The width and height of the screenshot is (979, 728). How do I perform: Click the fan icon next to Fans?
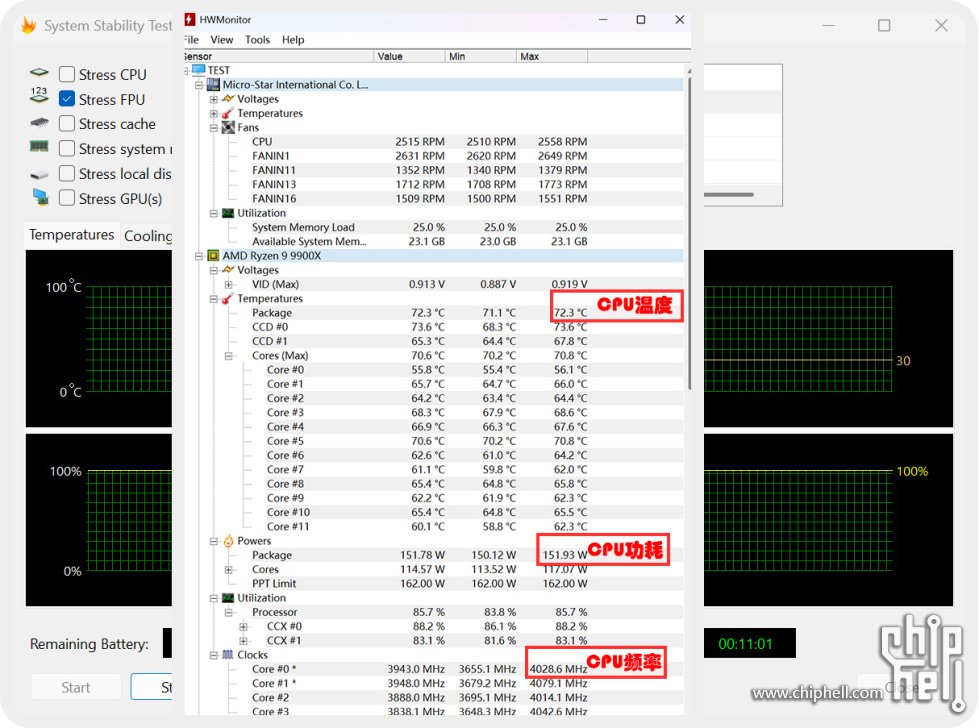tap(228, 127)
